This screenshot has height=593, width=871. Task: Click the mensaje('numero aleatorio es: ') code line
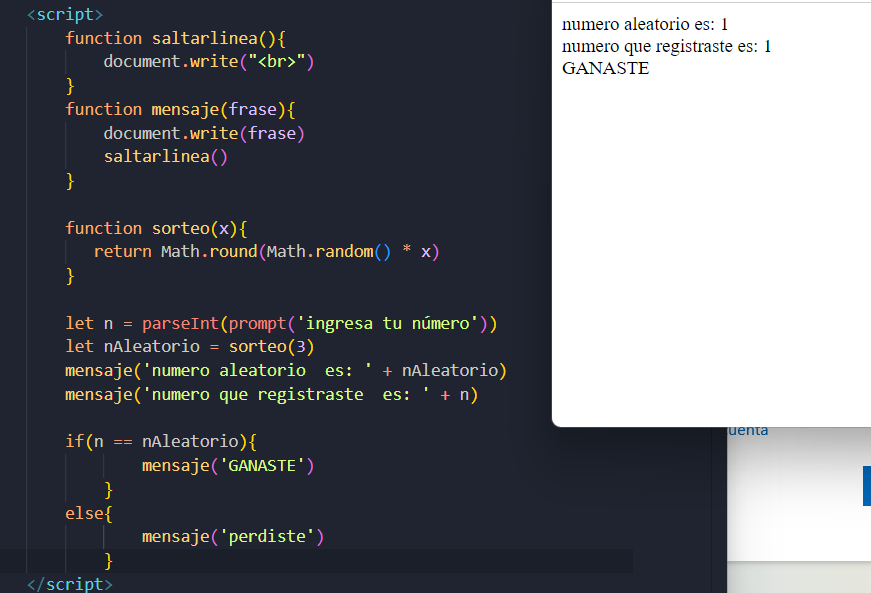click(286, 370)
